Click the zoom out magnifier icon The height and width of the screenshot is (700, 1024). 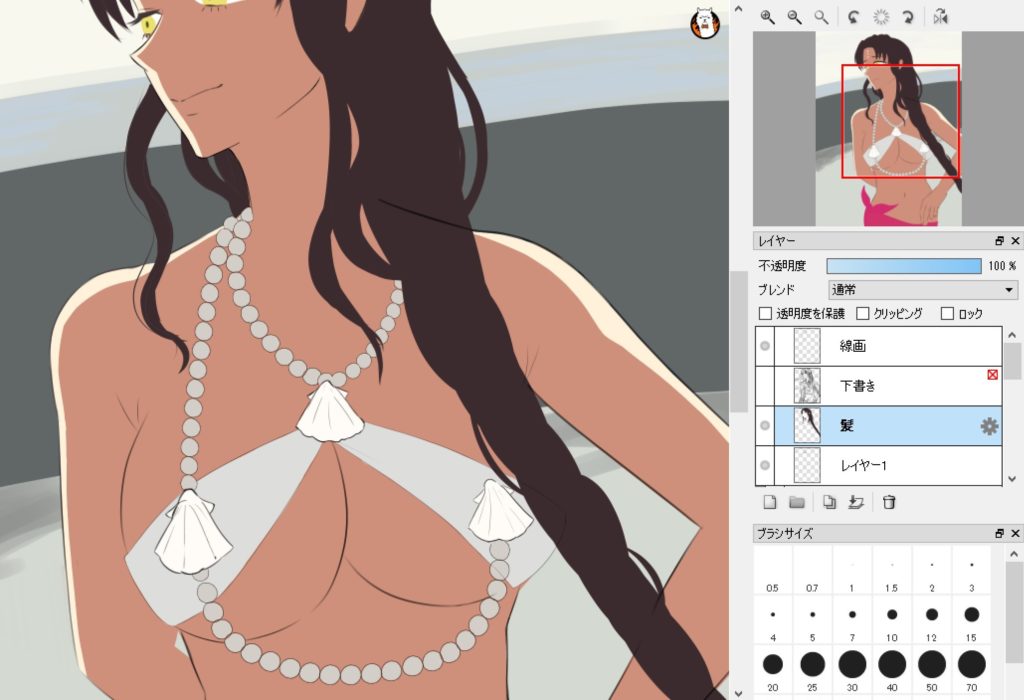pos(795,17)
